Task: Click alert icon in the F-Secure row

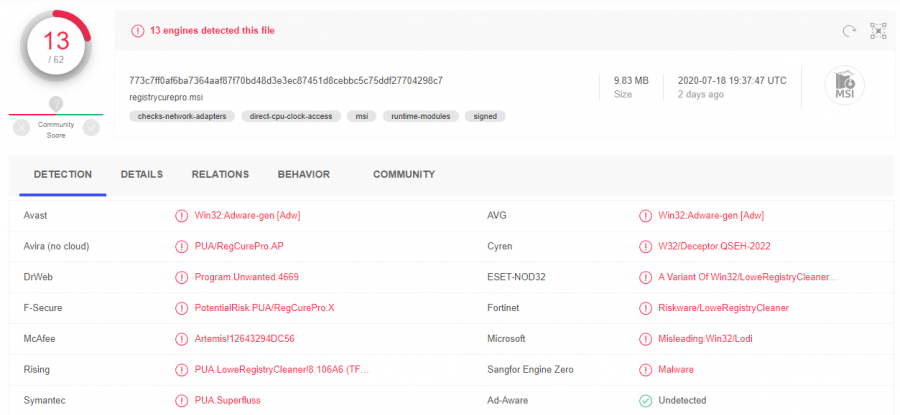Action: click(181, 308)
